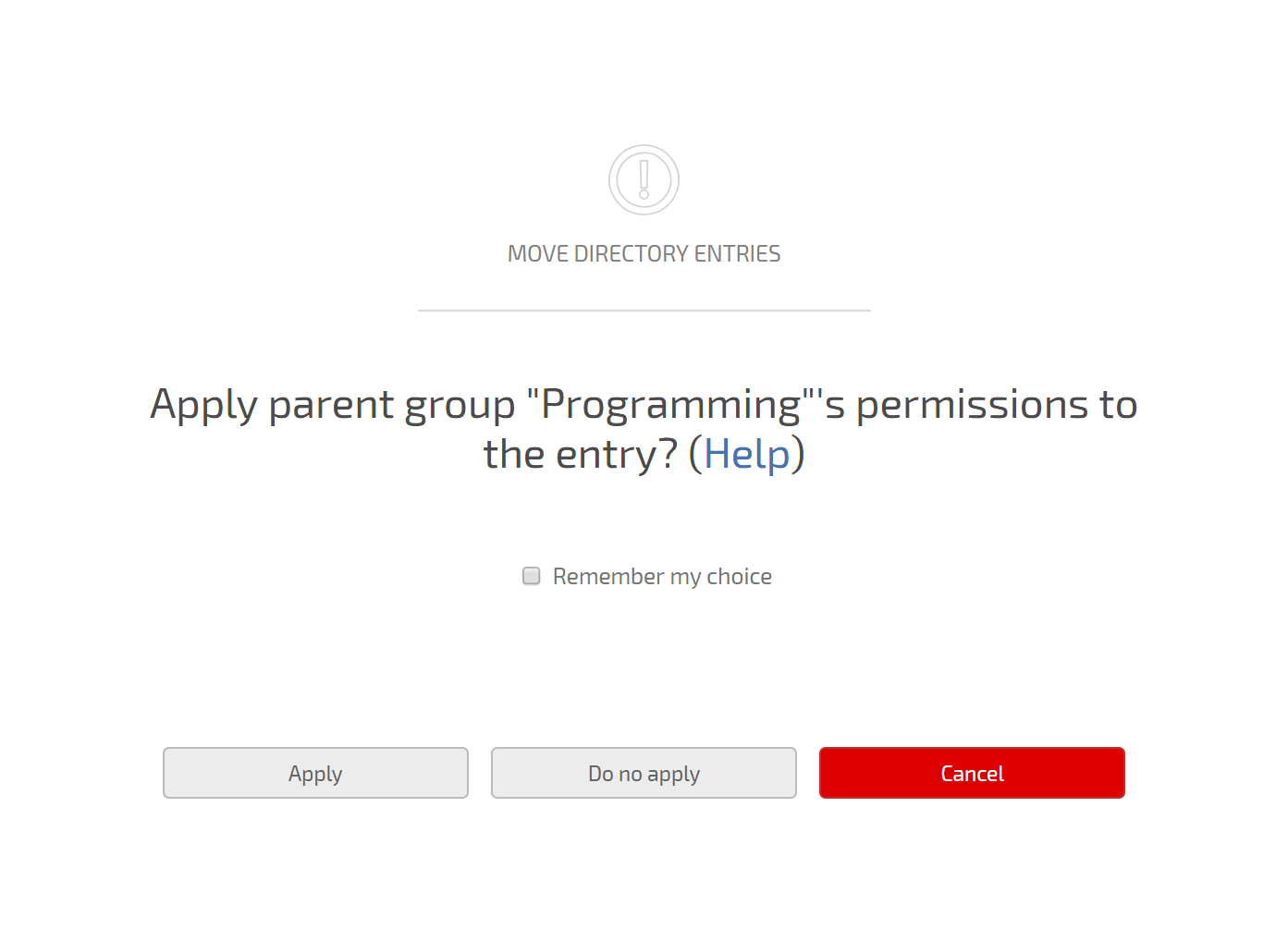Click the "the entry?" question text
Image resolution: width=1288 pixels, height=942 pixels.
point(581,455)
